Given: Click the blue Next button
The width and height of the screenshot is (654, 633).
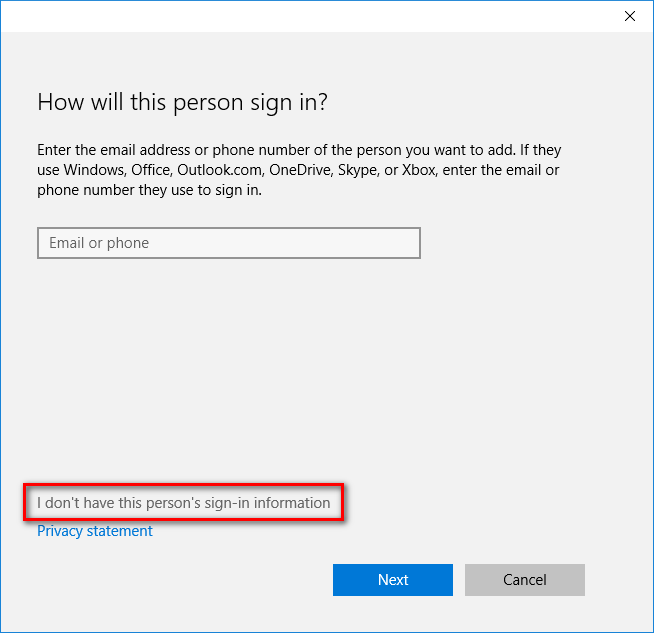Looking at the screenshot, I should 392,580.
